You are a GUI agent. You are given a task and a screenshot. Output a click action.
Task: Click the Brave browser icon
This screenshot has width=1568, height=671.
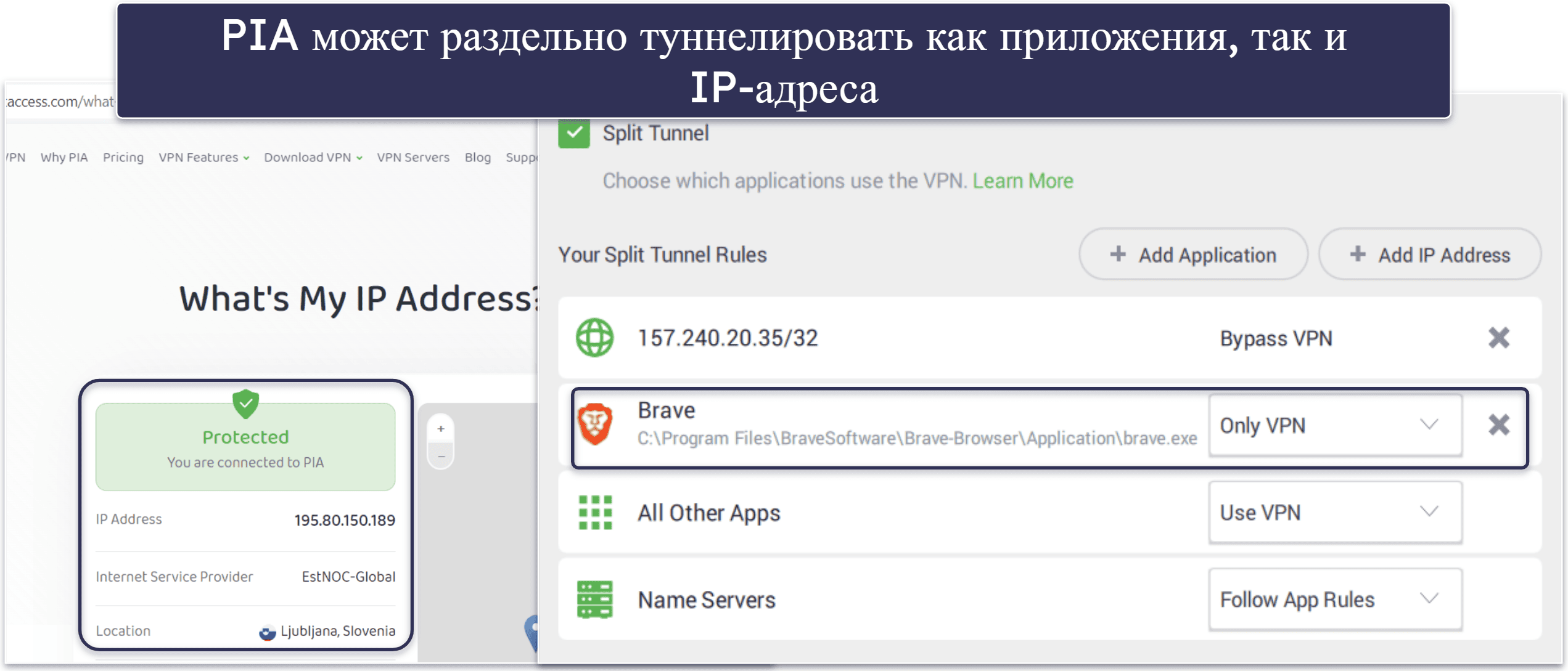pyautogui.click(x=595, y=425)
